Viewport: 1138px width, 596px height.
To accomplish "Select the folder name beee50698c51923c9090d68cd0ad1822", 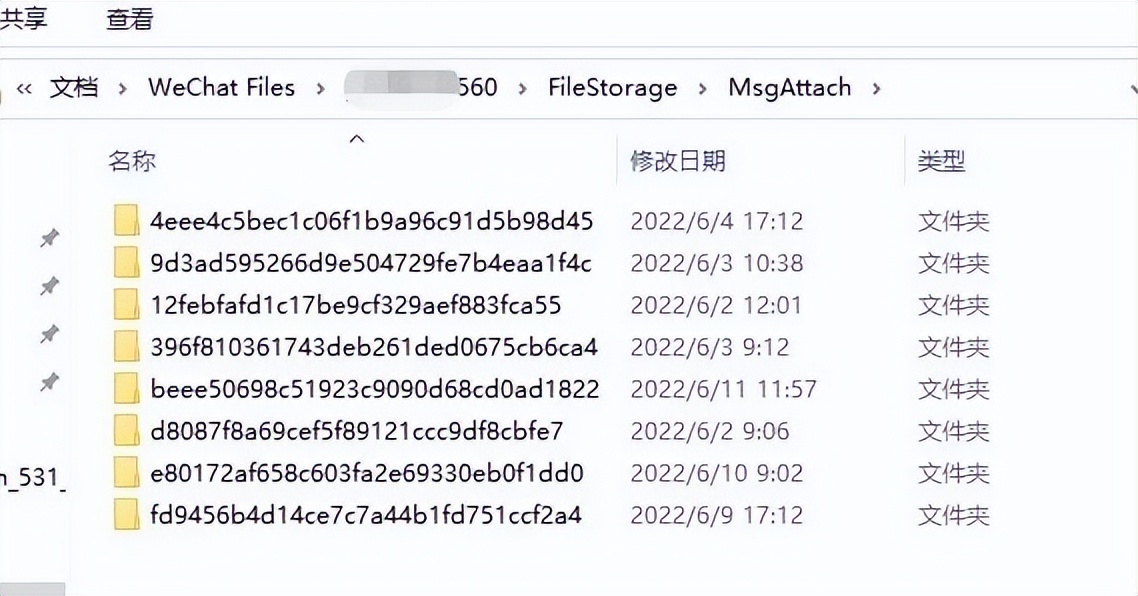I will (x=374, y=389).
